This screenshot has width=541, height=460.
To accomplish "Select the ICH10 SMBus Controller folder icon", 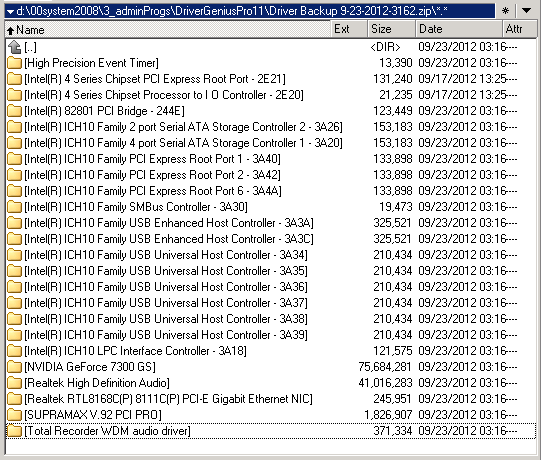I will tap(14, 207).
